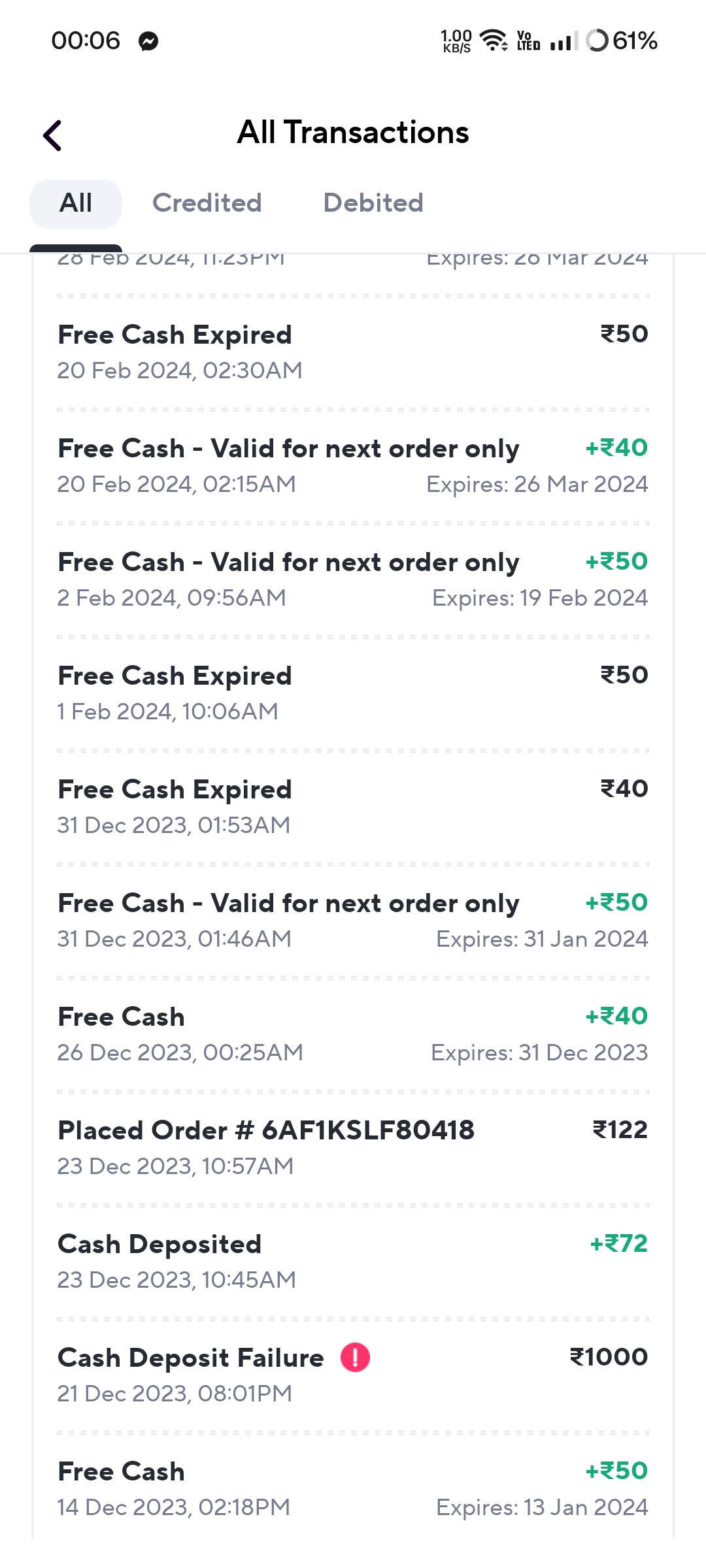Viewport: 706px width, 1568px height.
Task: Tap the battery indicator showing 61%
Action: [x=622, y=41]
